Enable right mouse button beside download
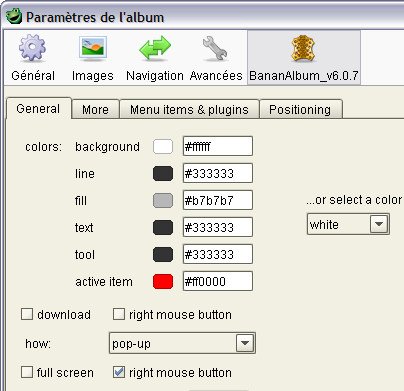Viewport: 404px width, 391px height. [x=119, y=314]
